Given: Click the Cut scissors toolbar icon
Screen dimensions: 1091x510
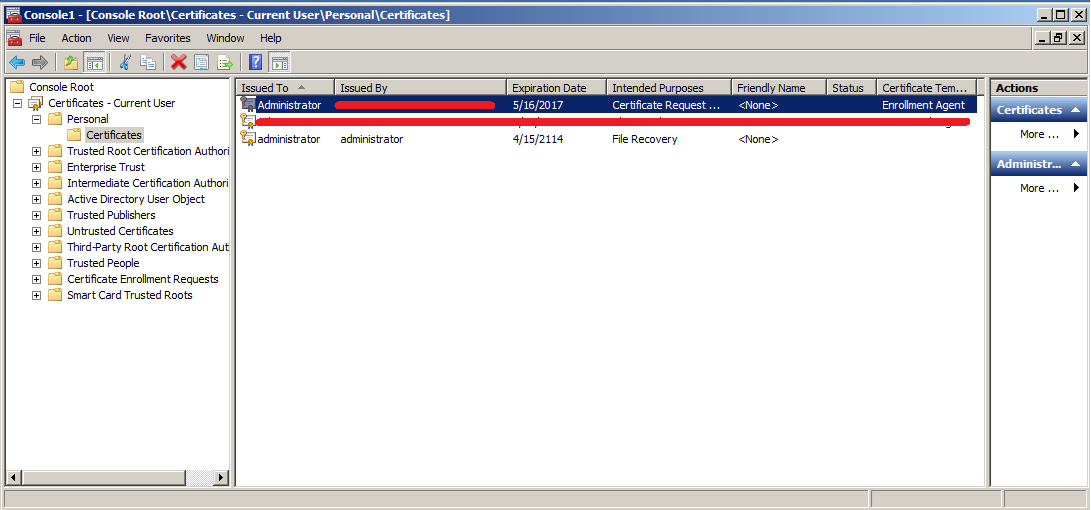Looking at the screenshot, I should [x=125, y=62].
